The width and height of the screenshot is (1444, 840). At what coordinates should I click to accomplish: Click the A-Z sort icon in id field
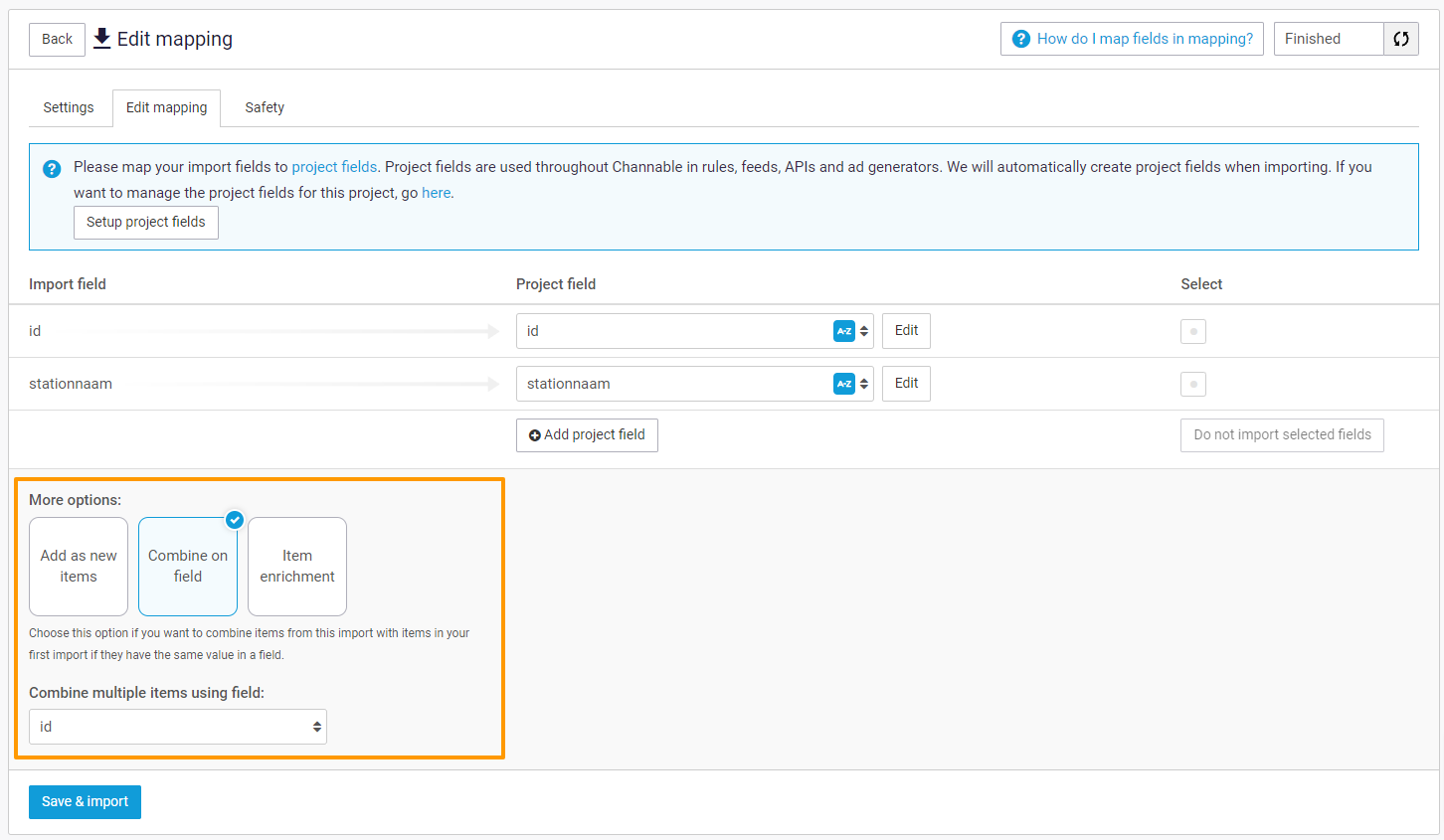pyautogui.click(x=843, y=331)
